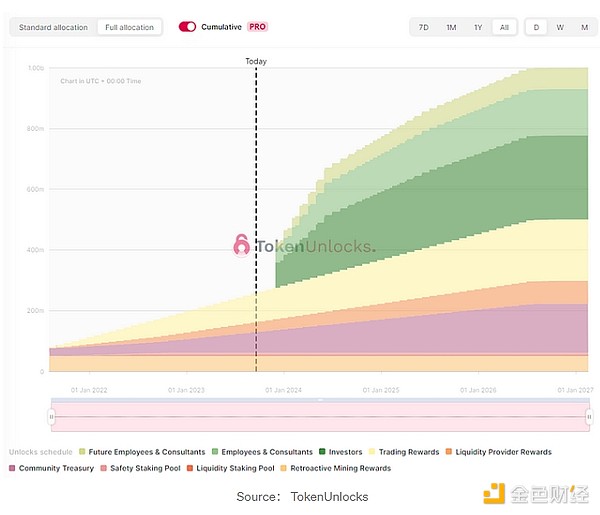Click the TokenUnlocks padlock logo watermark

241,244
